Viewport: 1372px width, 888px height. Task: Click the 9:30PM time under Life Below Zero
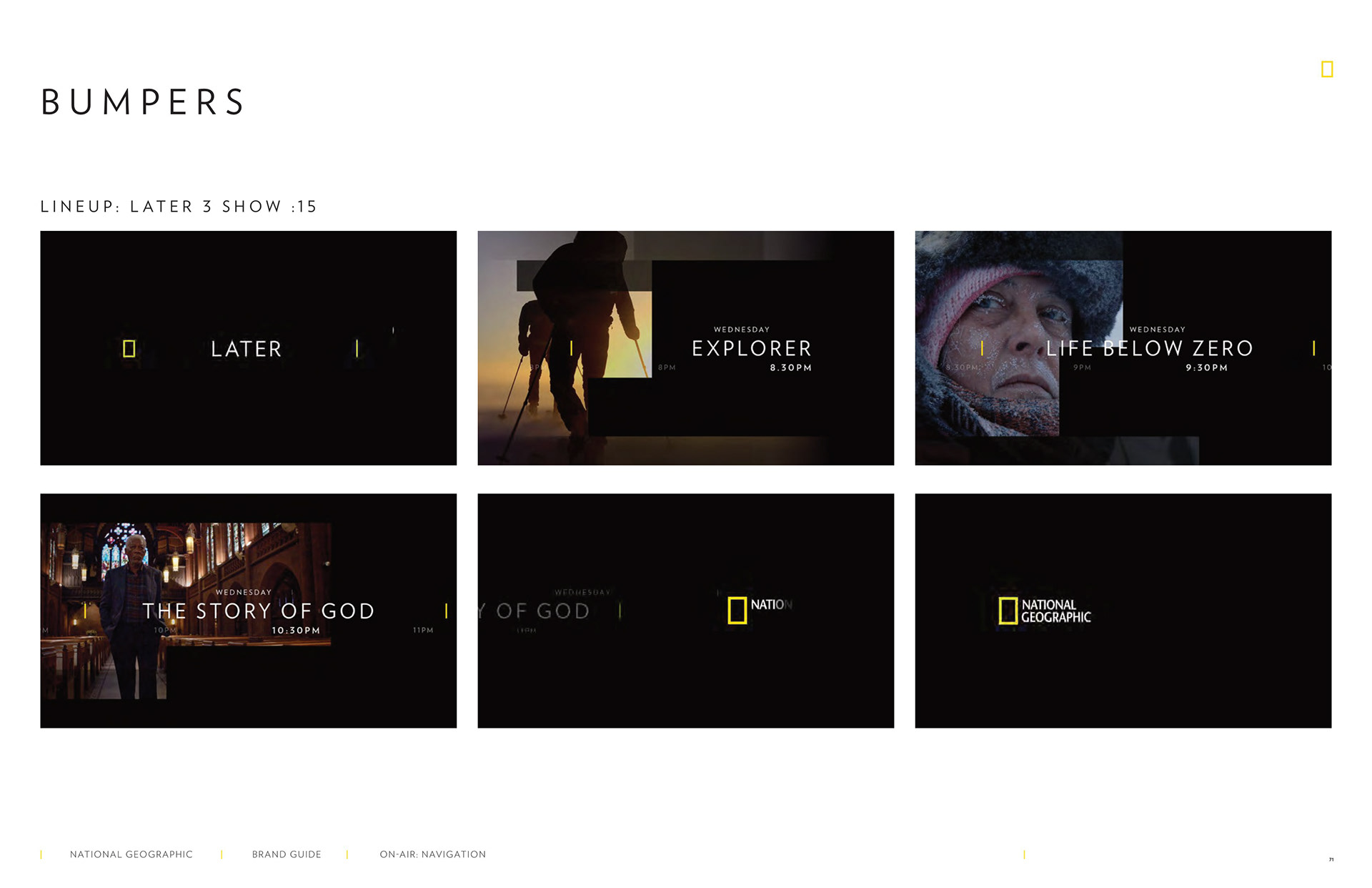click(x=1206, y=367)
